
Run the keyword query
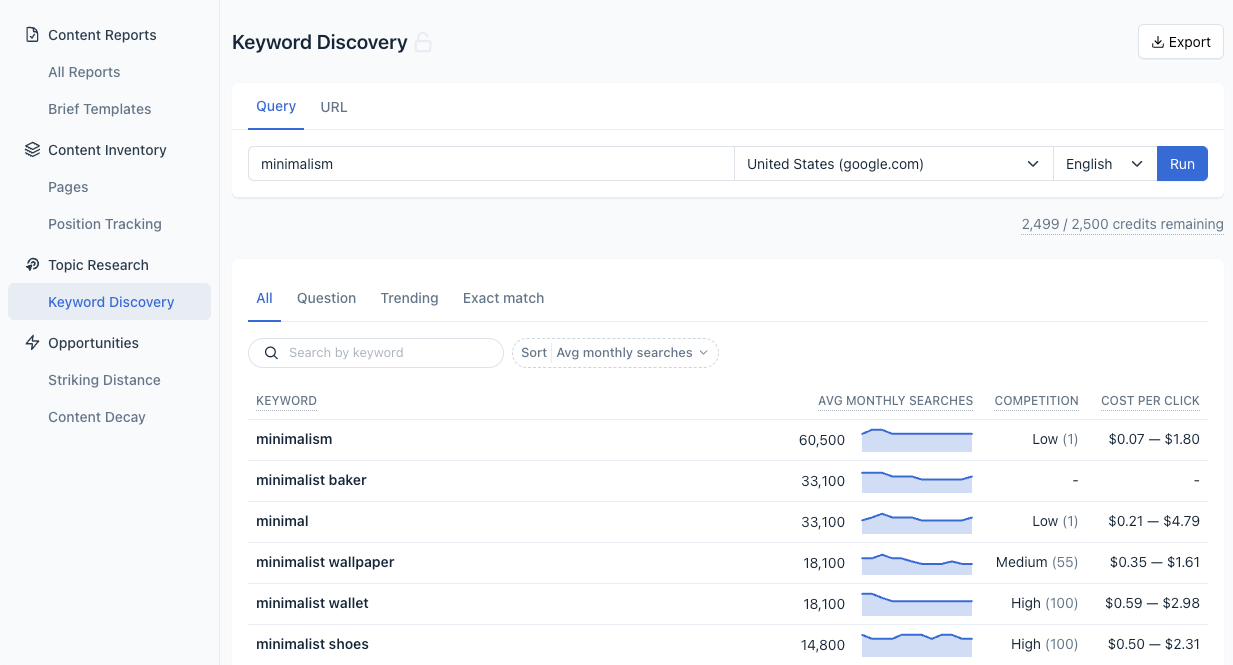[x=1182, y=164]
